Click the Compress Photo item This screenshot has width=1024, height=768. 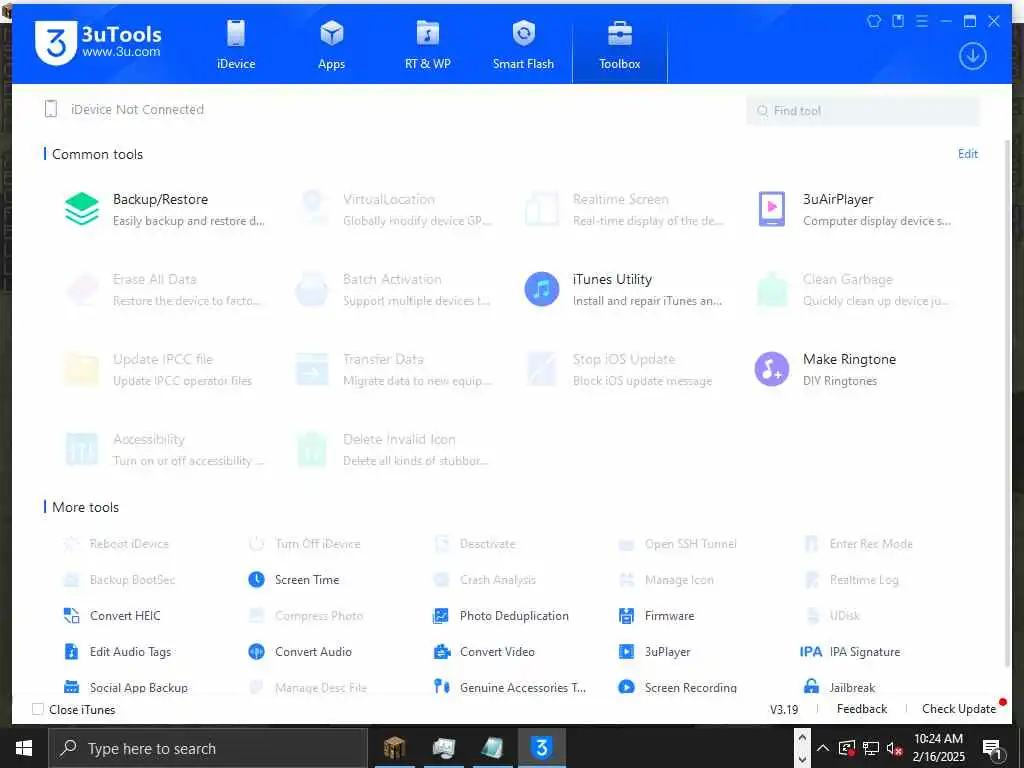(x=306, y=615)
